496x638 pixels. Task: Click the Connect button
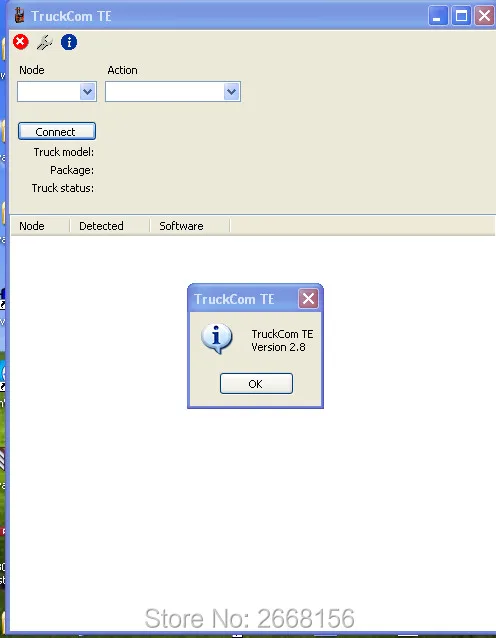click(57, 131)
